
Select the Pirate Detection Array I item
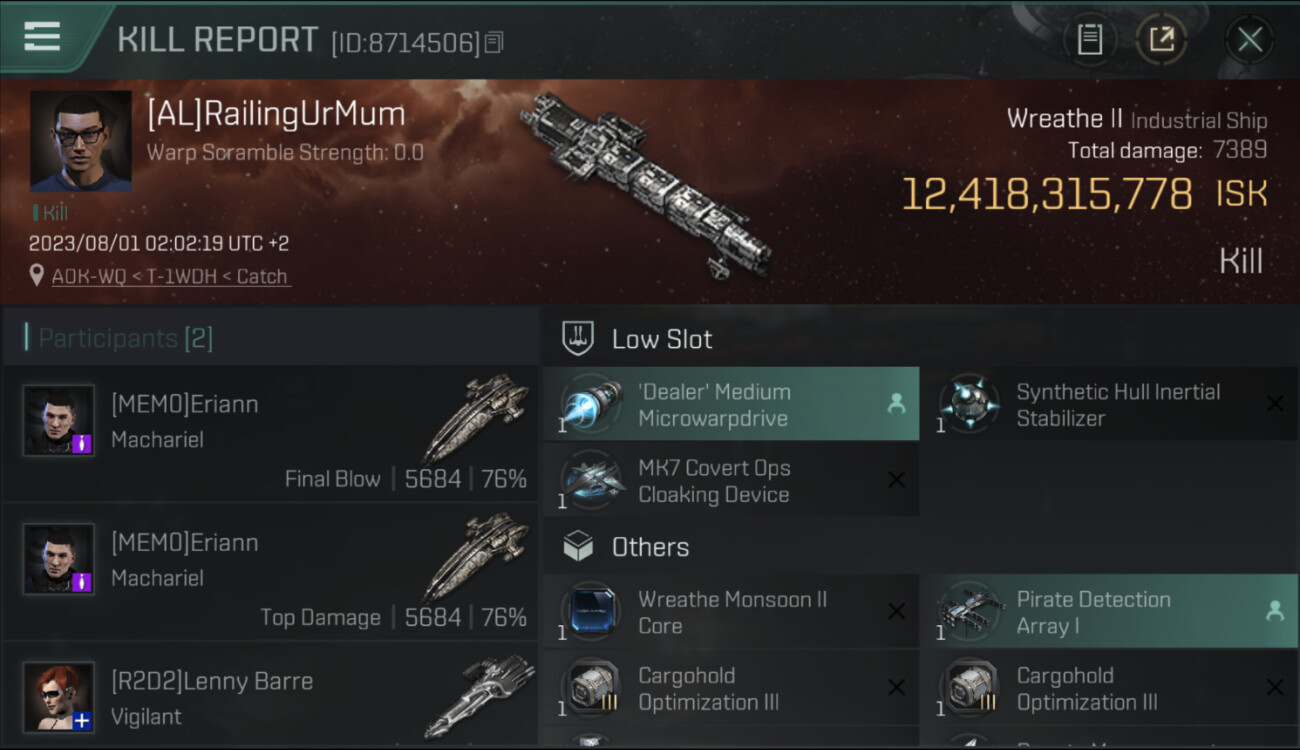point(1109,611)
